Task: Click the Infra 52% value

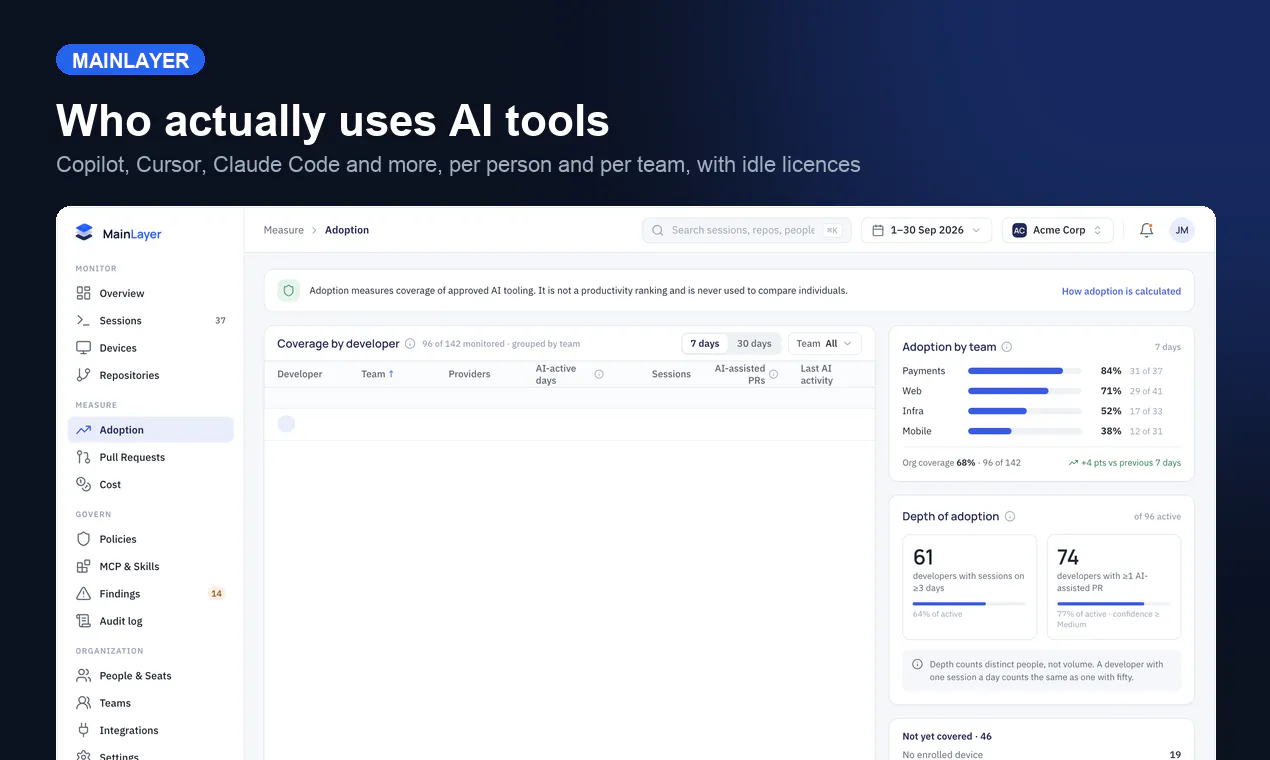Action: (1111, 411)
